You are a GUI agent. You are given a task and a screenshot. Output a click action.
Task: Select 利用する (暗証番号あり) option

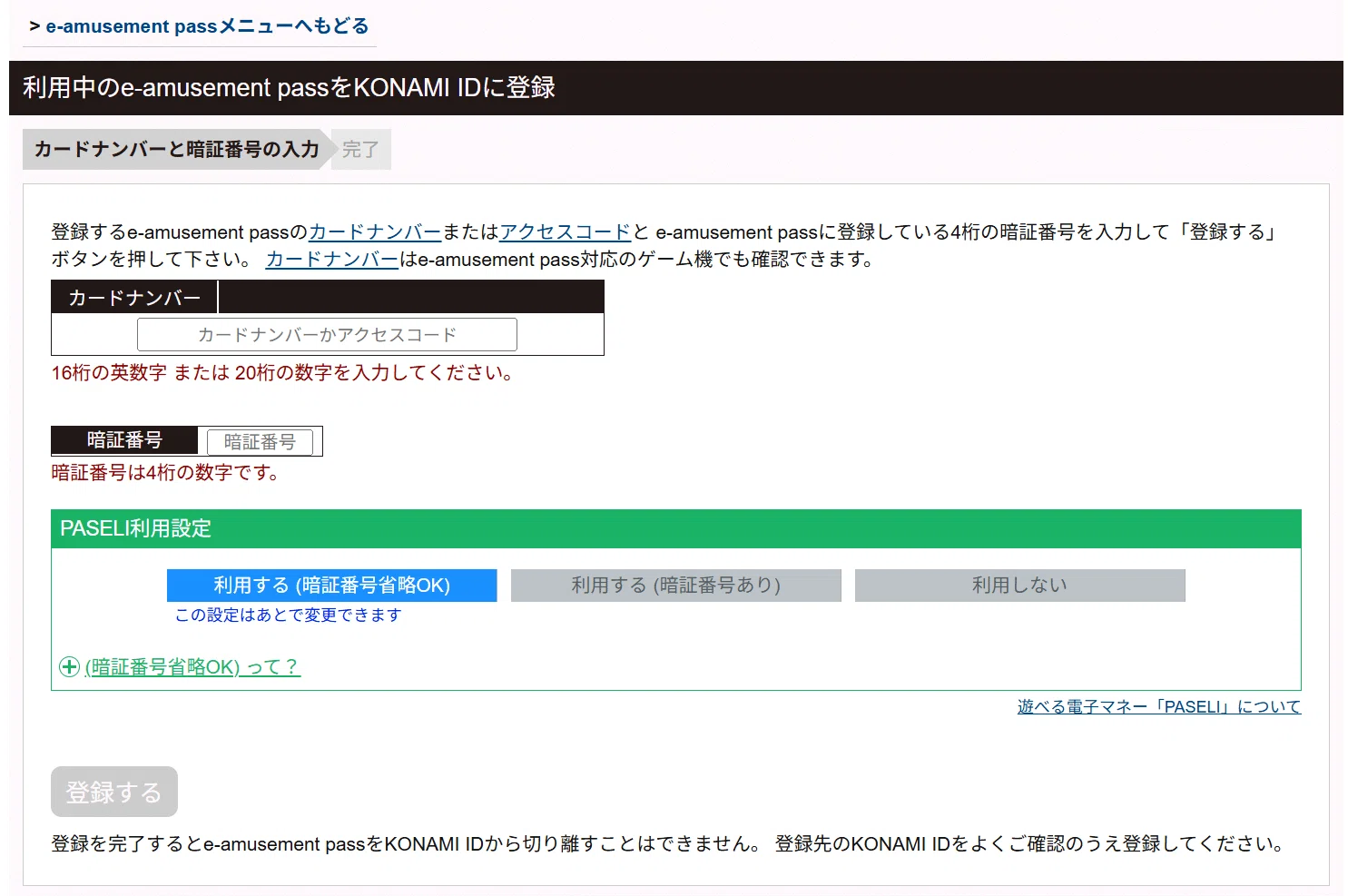click(x=675, y=586)
